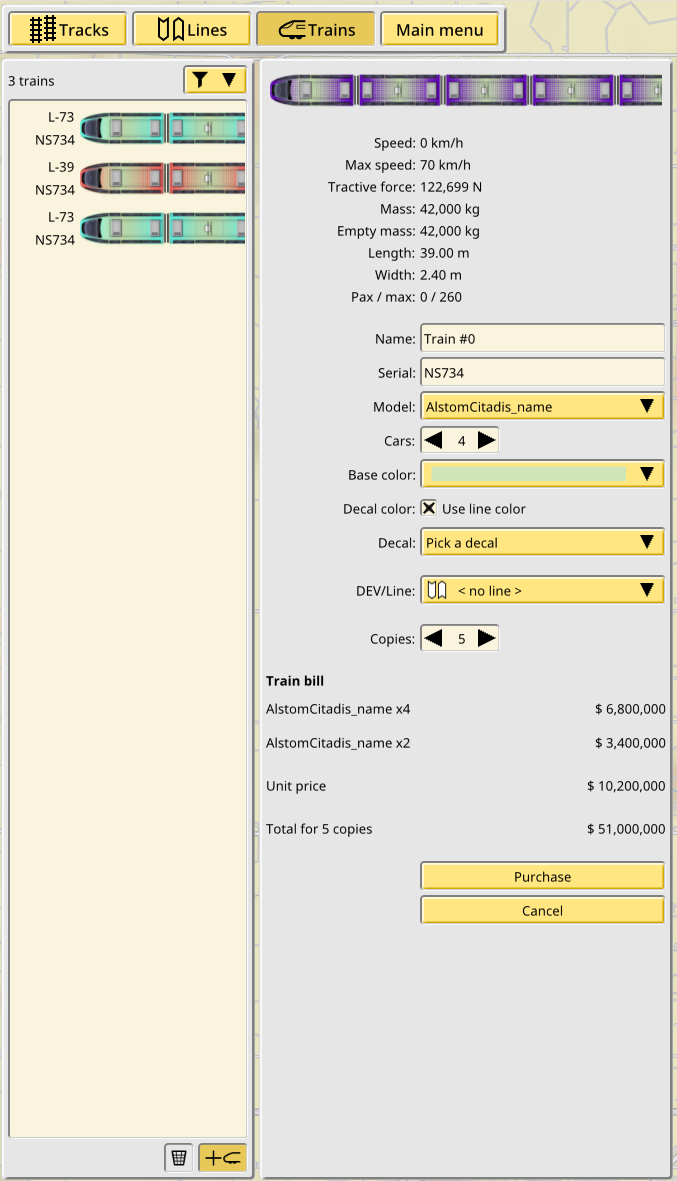Click the Empty mass 42,000 kg value

point(450,231)
